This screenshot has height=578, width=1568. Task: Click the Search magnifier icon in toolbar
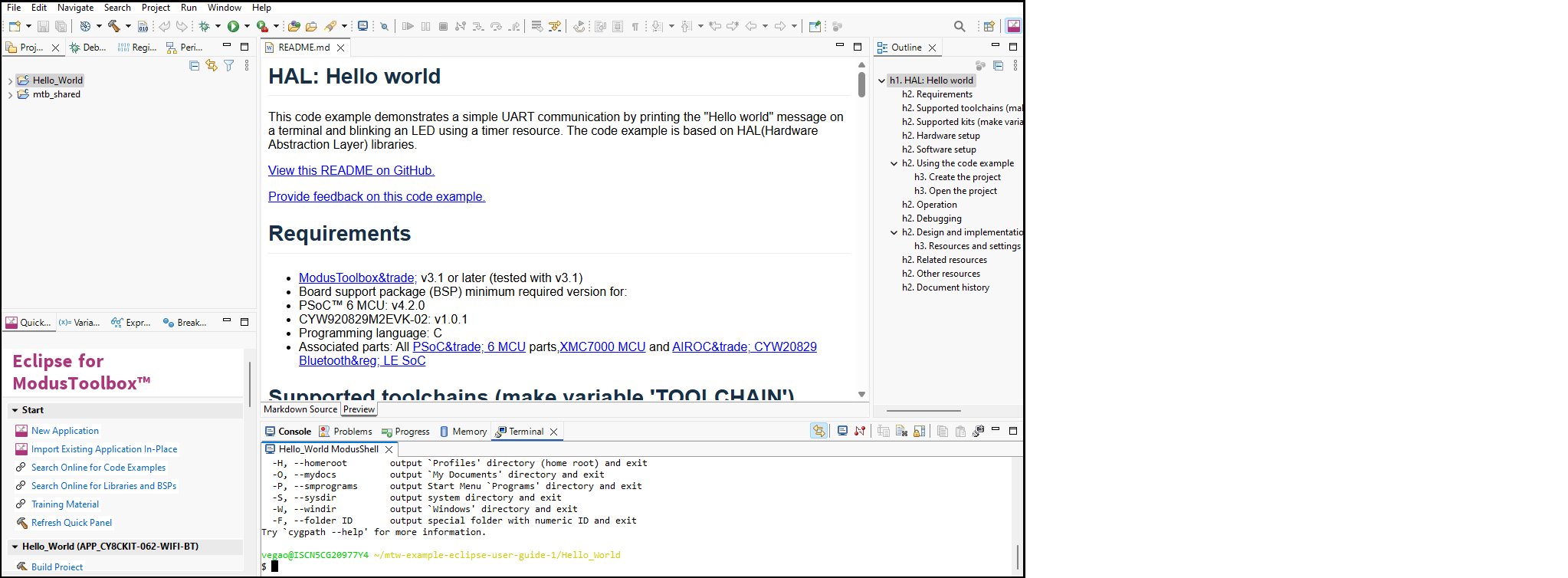click(x=959, y=27)
